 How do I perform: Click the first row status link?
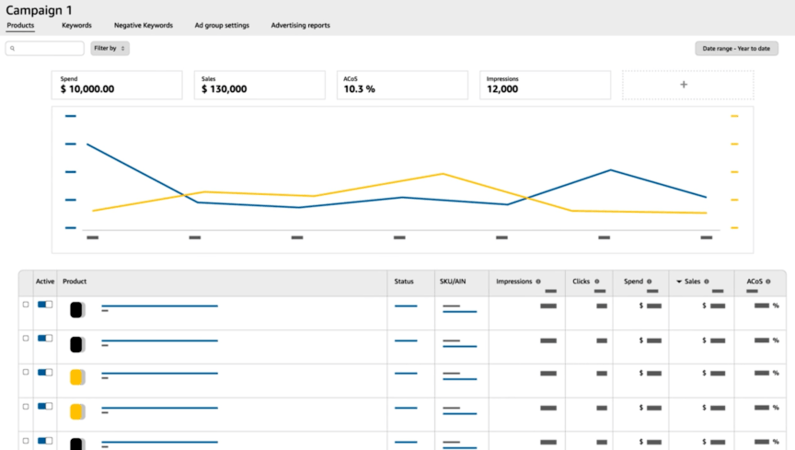pyautogui.click(x=406, y=306)
